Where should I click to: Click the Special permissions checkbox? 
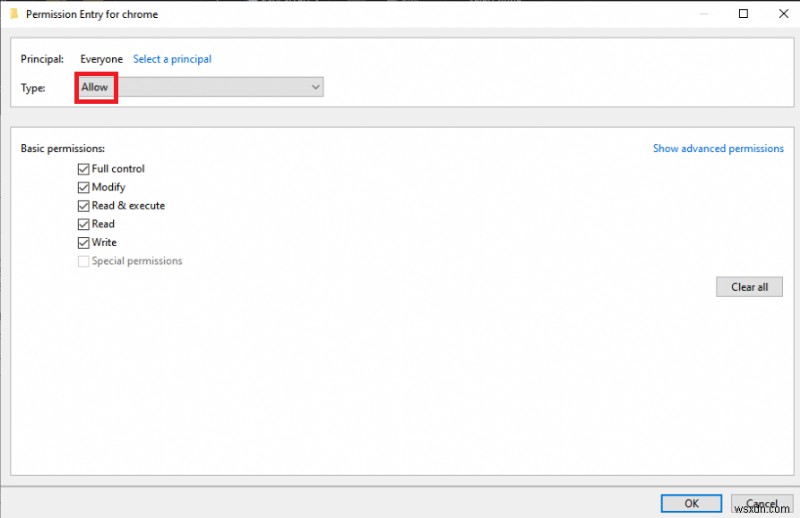coord(83,261)
